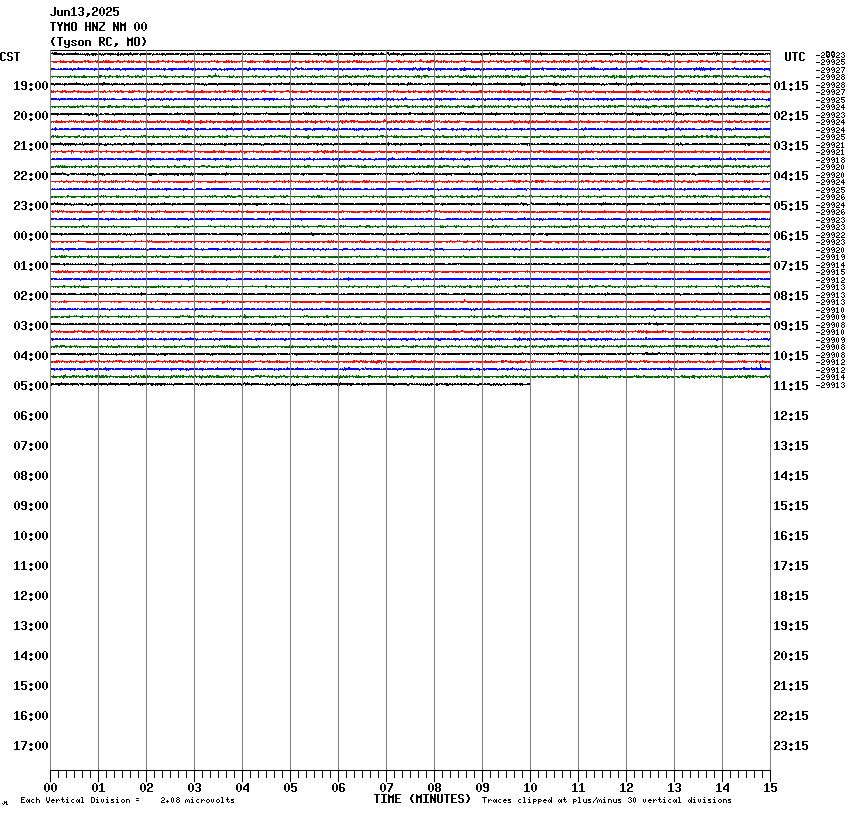850x814 pixels.
Task: Click the CST time label 03:00
Action: pyautogui.click(x=31, y=326)
